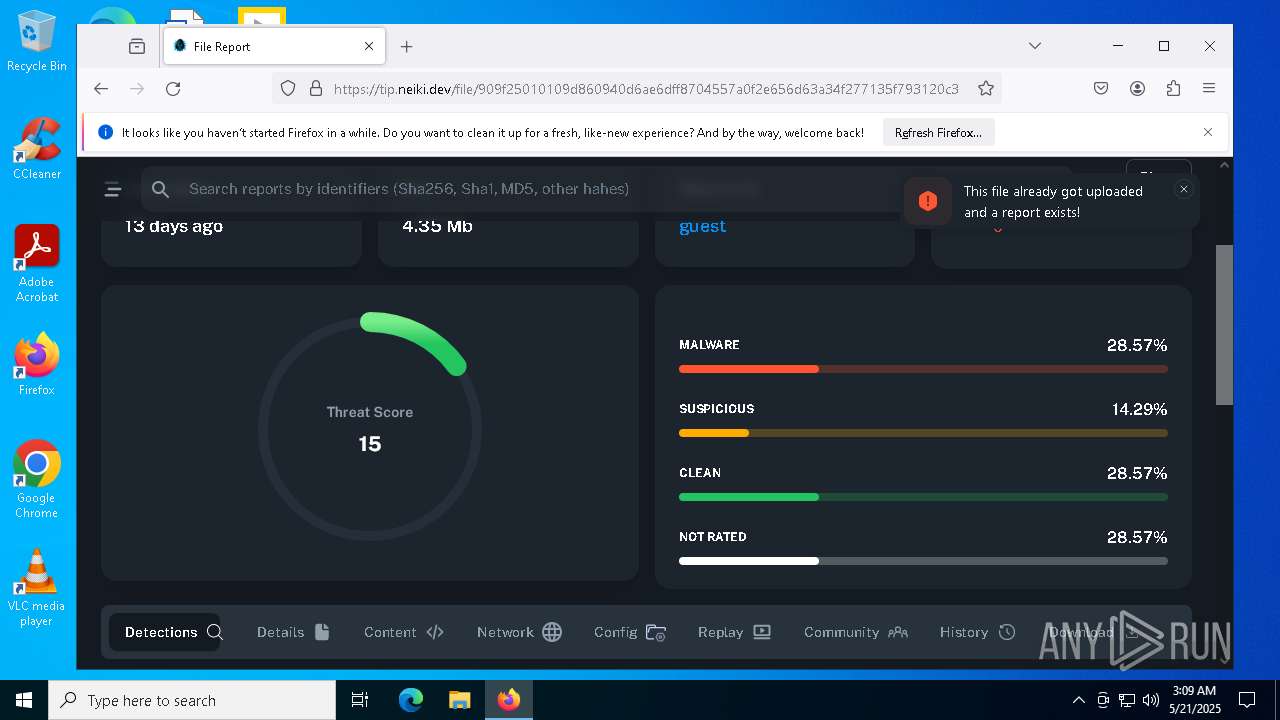Click the tip.neiki.dev address bar URL

click(x=646, y=89)
